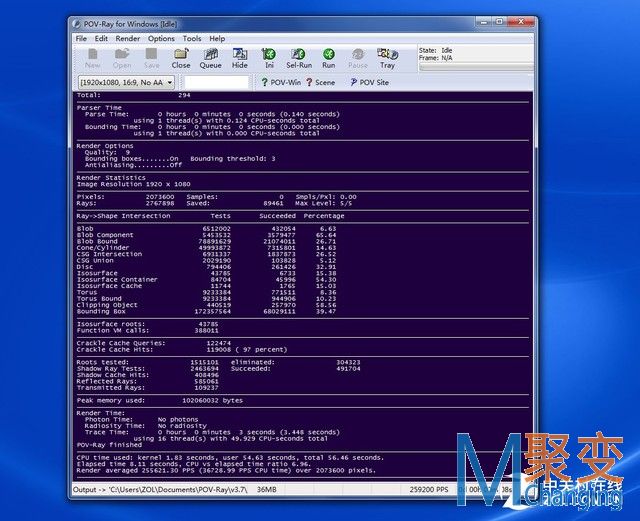Screen dimensions: 640x521
Task: Click the 'POV-Ray finished' text line
Action: 109,445
